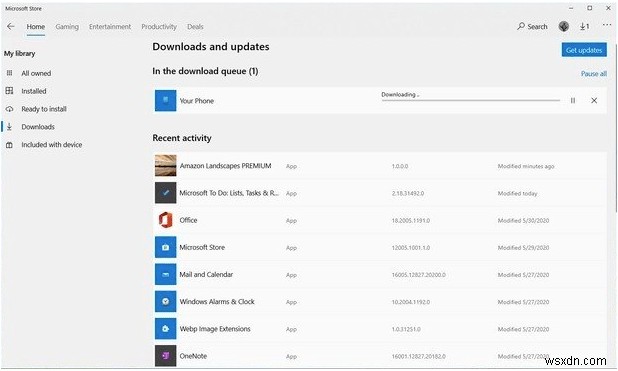Switch to the Gaming tab
Image resolution: width=618 pixels, height=371 pixels.
(67, 26)
